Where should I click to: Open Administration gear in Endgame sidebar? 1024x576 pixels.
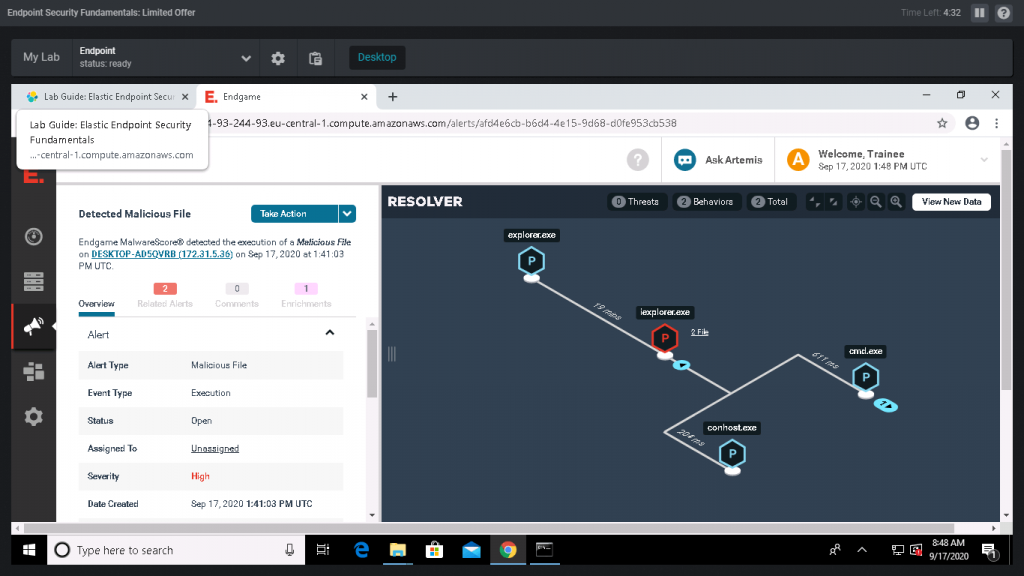[33, 417]
